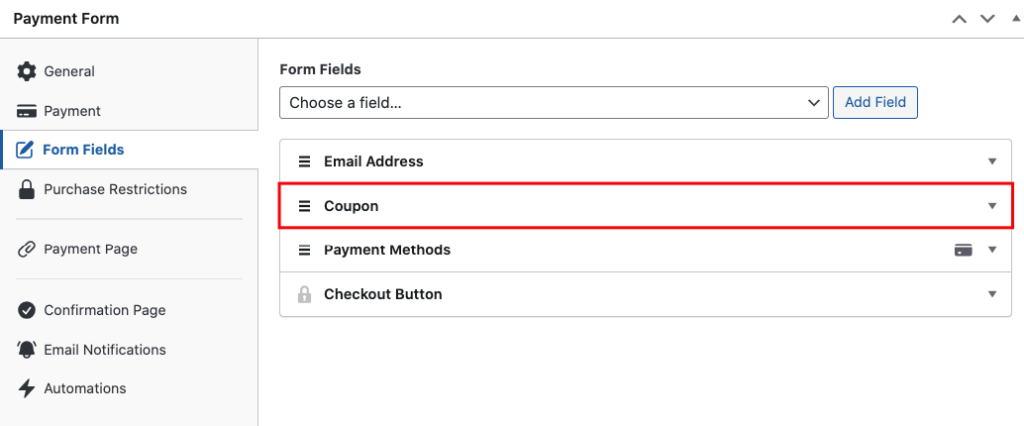Click the Automations lightning bolt icon

point(27,389)
